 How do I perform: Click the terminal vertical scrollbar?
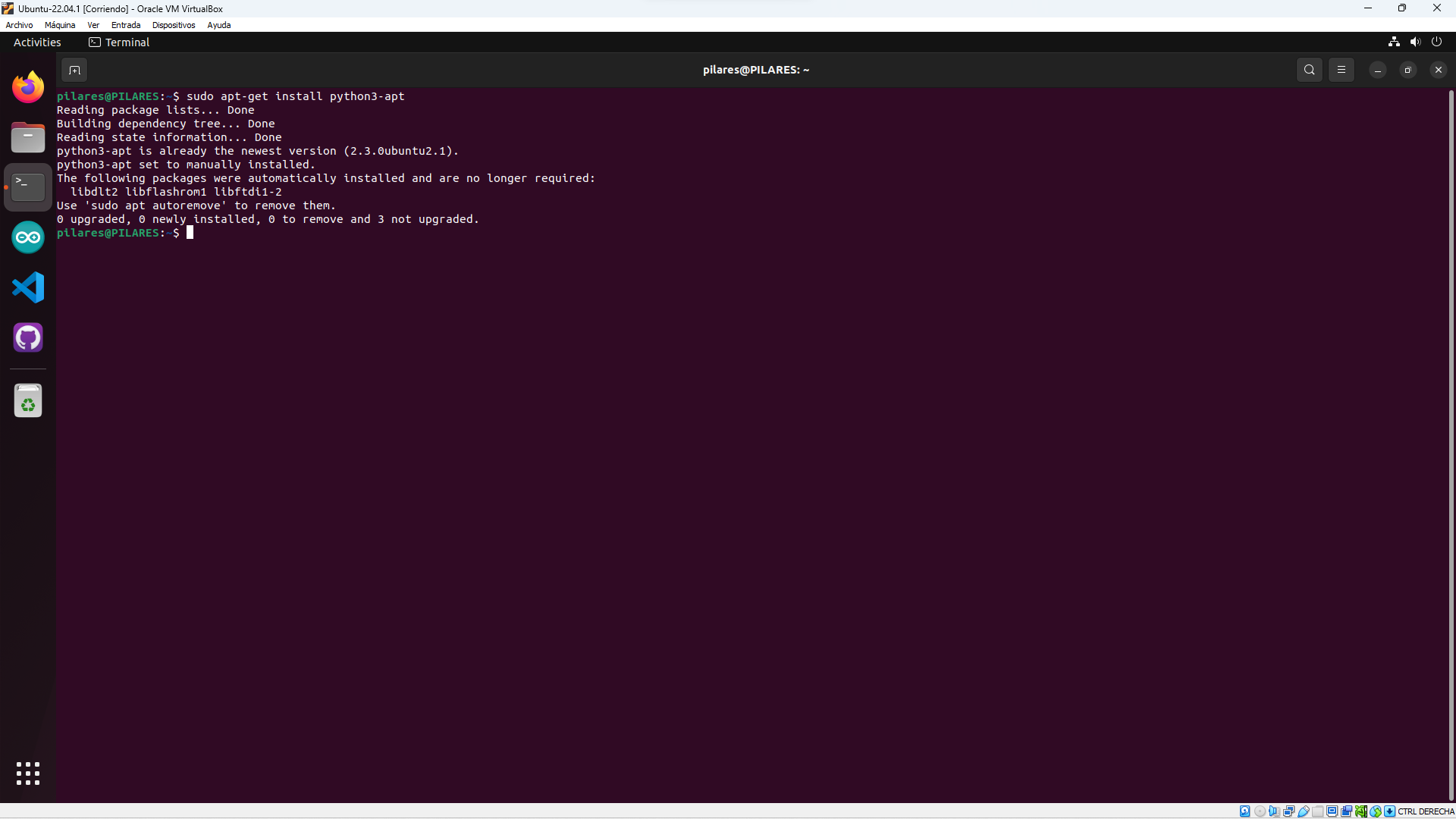click(x=1451, y=440)
